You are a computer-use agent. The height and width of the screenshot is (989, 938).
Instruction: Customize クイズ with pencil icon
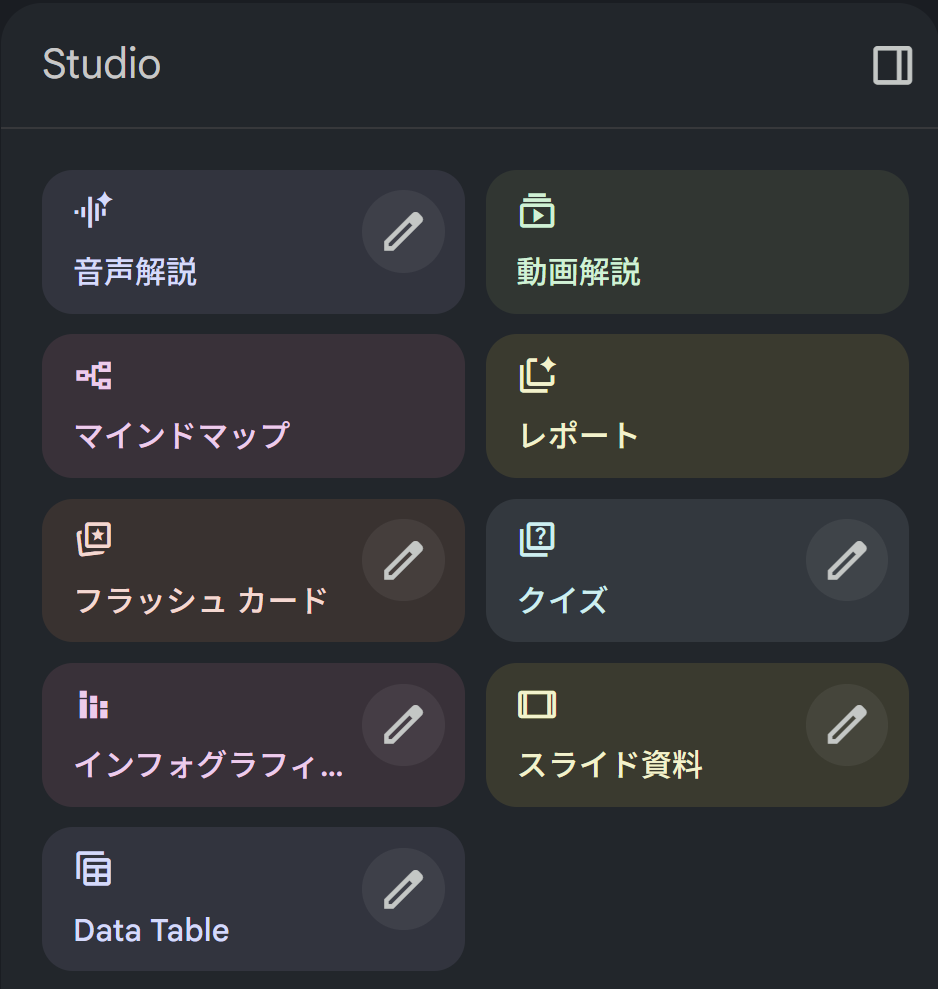click(x=846, y=561)
